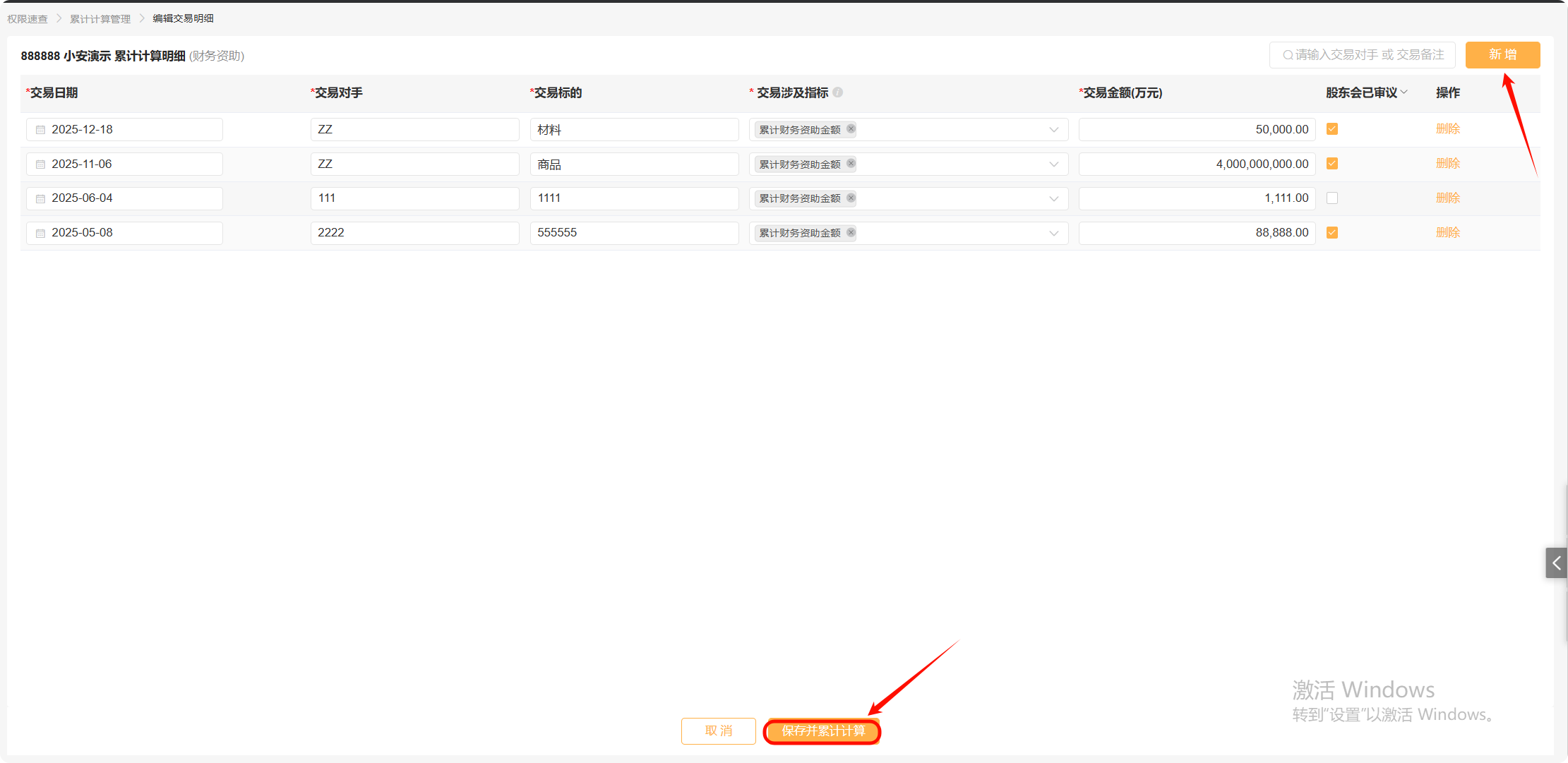Uncheck 股东会已审议 for 2025-05-08 row
The width and height of the screenshot is (1568, 763).
pos(1332,233)
